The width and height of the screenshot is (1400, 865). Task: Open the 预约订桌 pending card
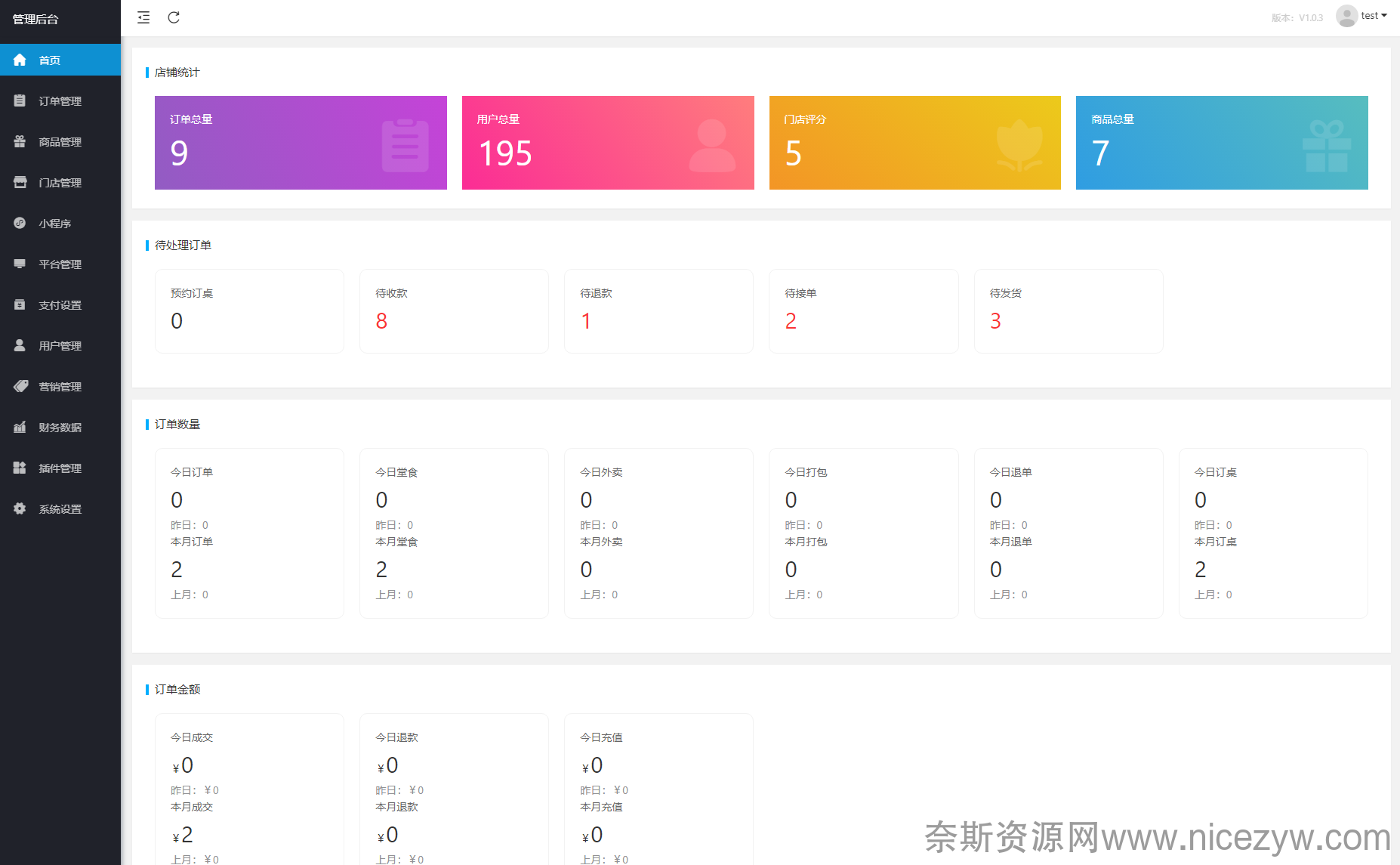click(249, 311)
